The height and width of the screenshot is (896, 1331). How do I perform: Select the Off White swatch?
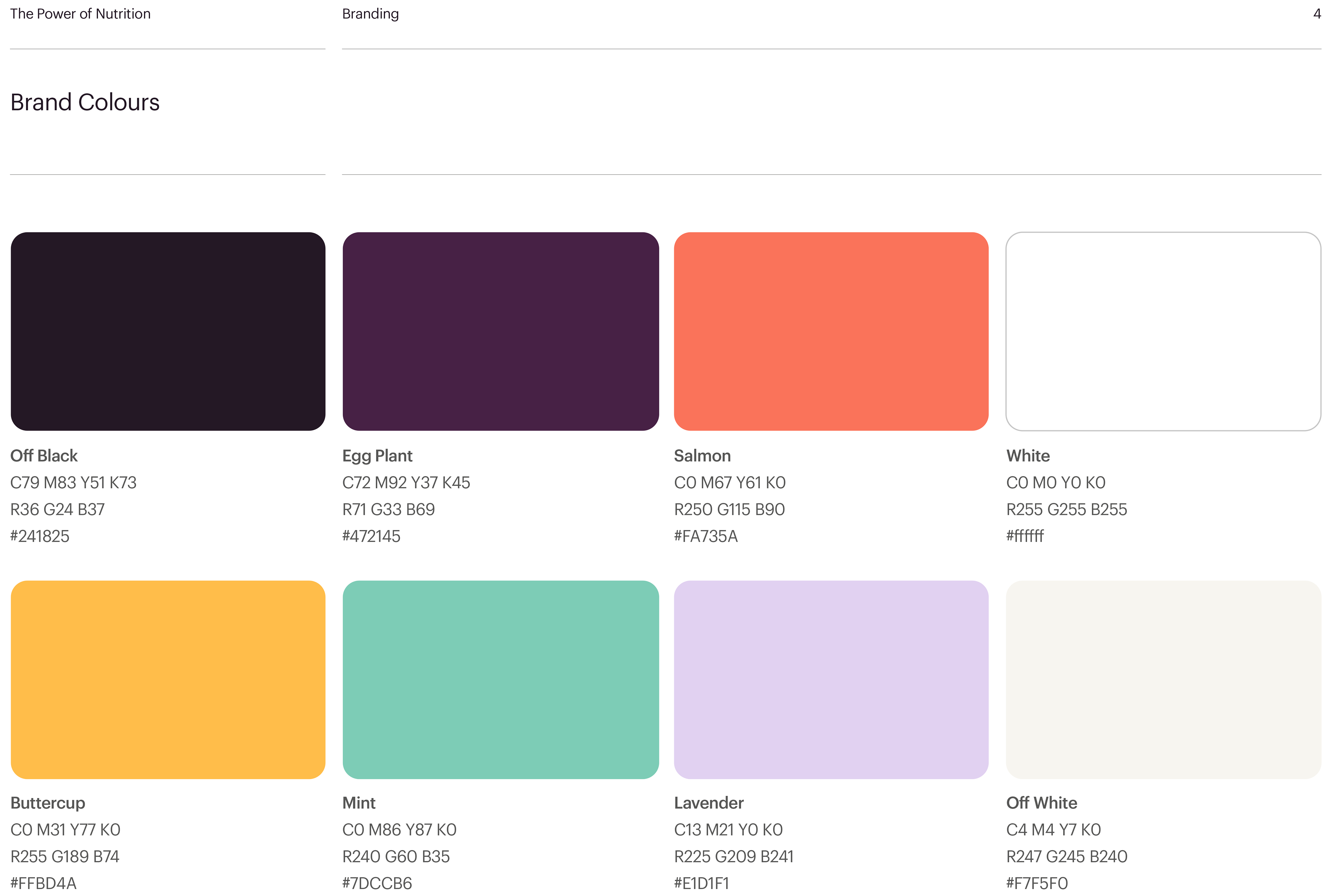point(1163,680)
